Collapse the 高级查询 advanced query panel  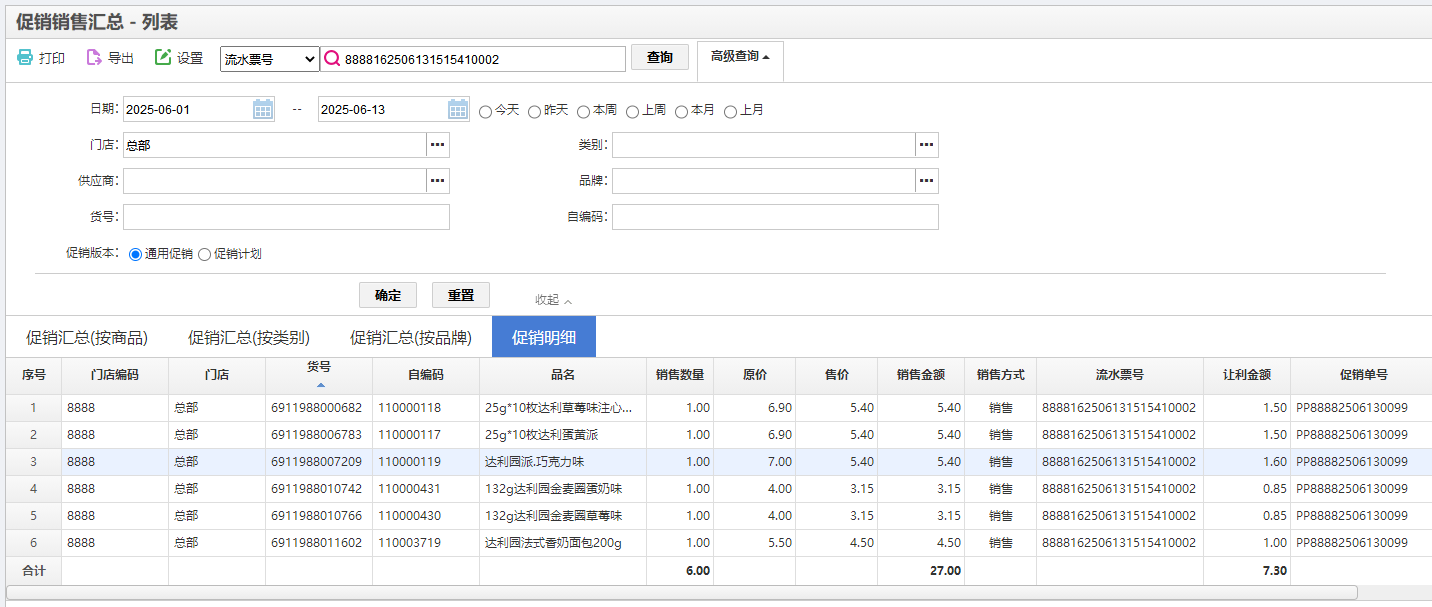[x=740, y=57]
